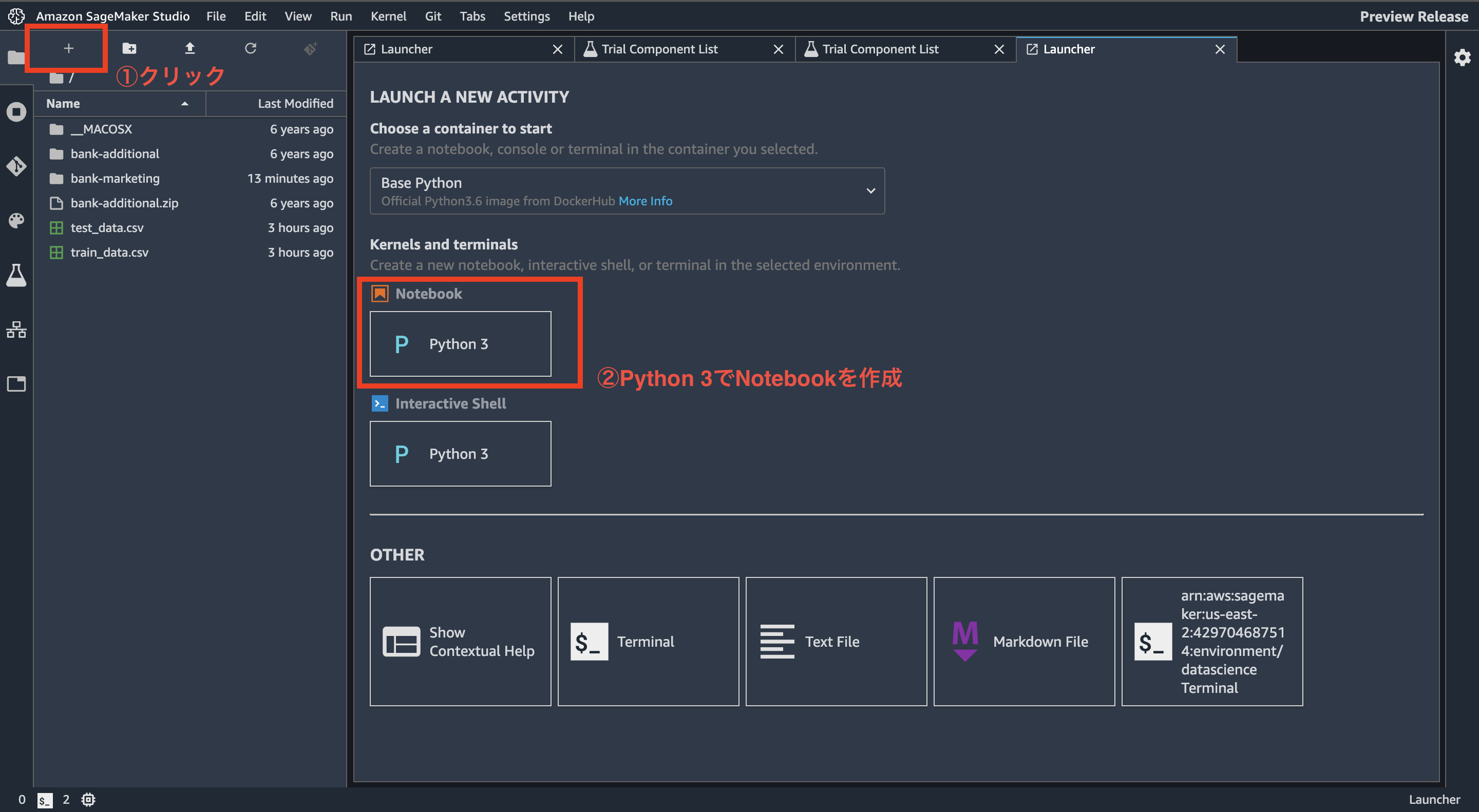Screen dimensions: 1479x812
Task: Open the Run menu
Action: coord(341,16)
